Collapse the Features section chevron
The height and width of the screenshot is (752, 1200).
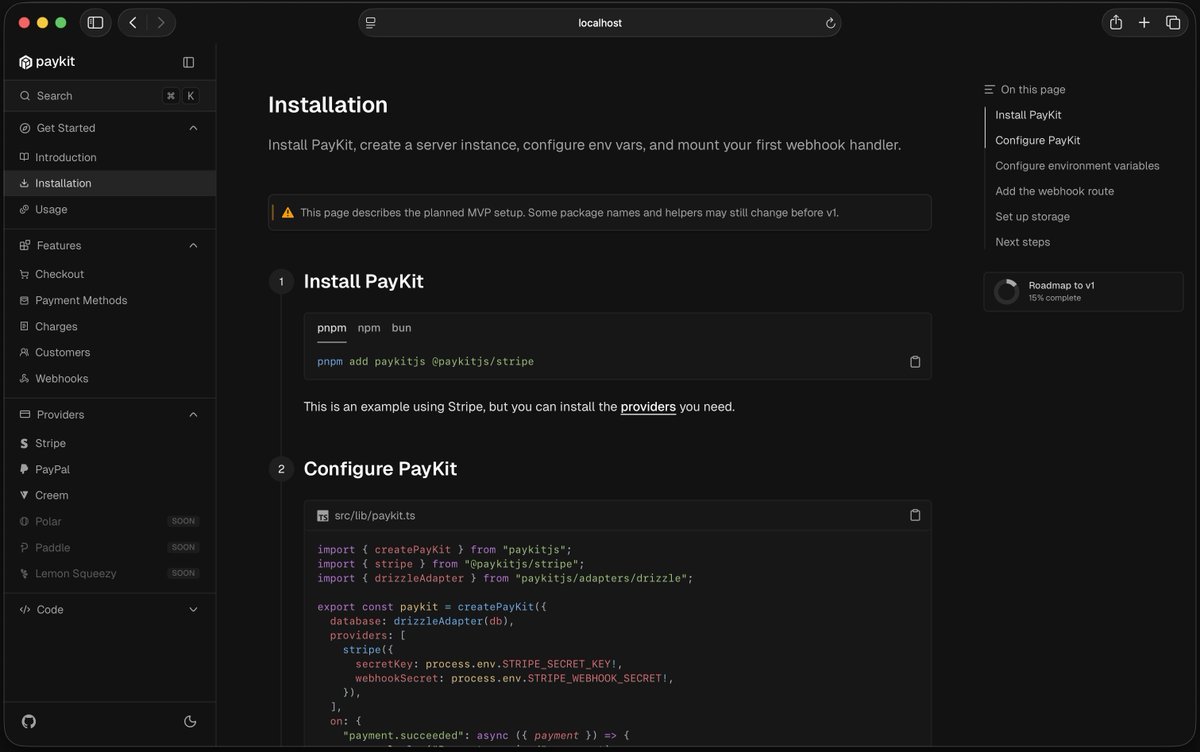193,245
